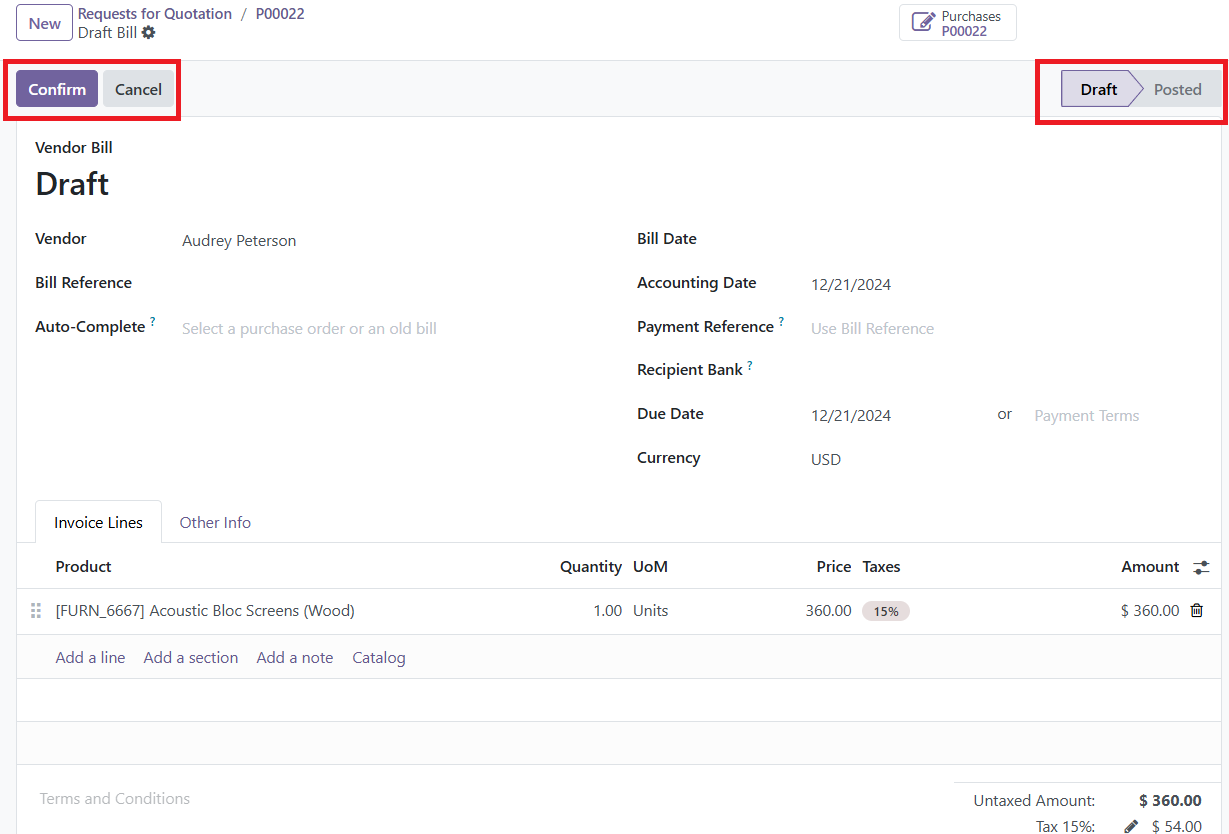This screenshot has height=834, width=1229.
Task: Confirm the draft vendor bill
Action: tap(57, 89)
